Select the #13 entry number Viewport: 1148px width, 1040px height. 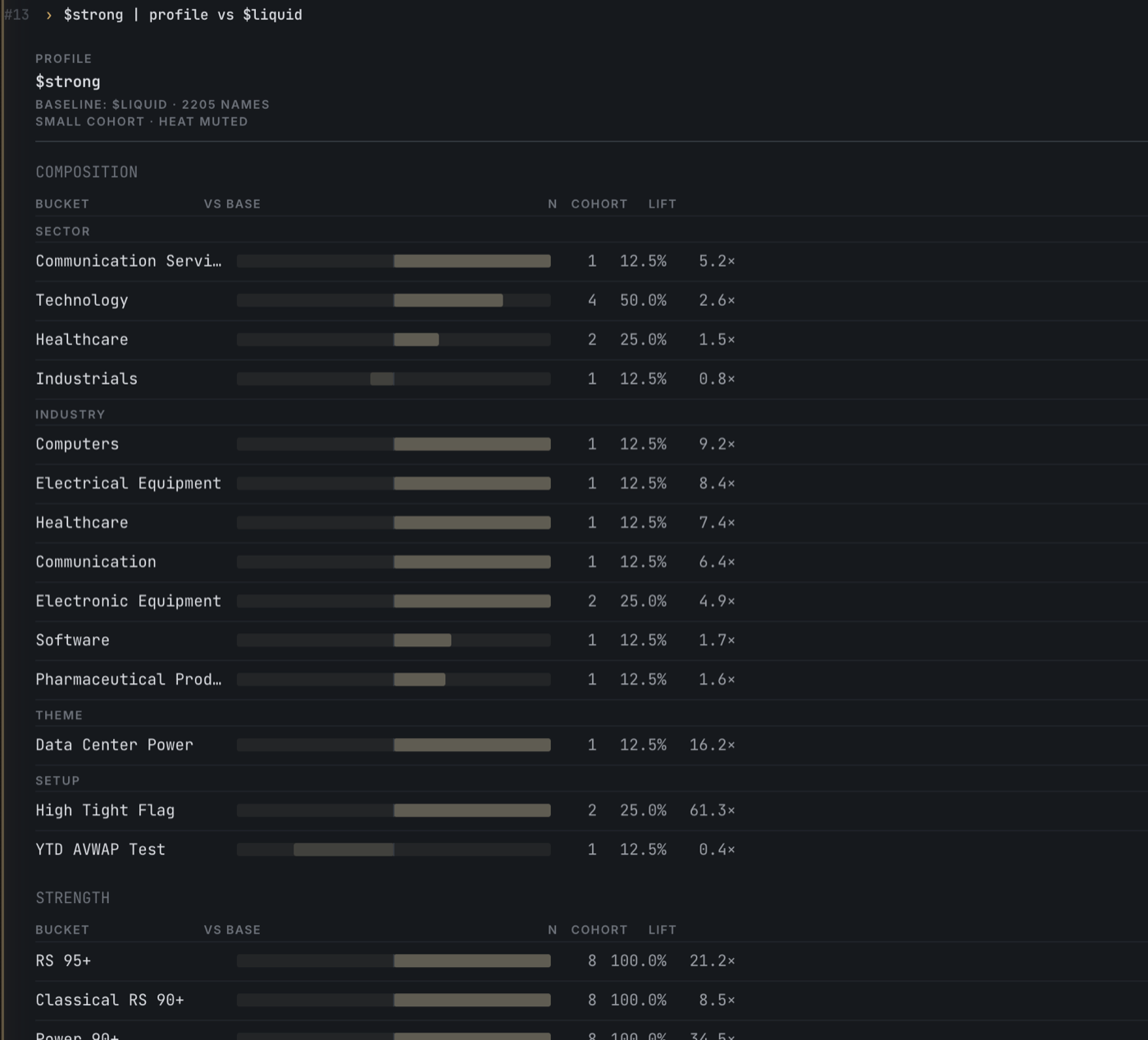(16, 15)
